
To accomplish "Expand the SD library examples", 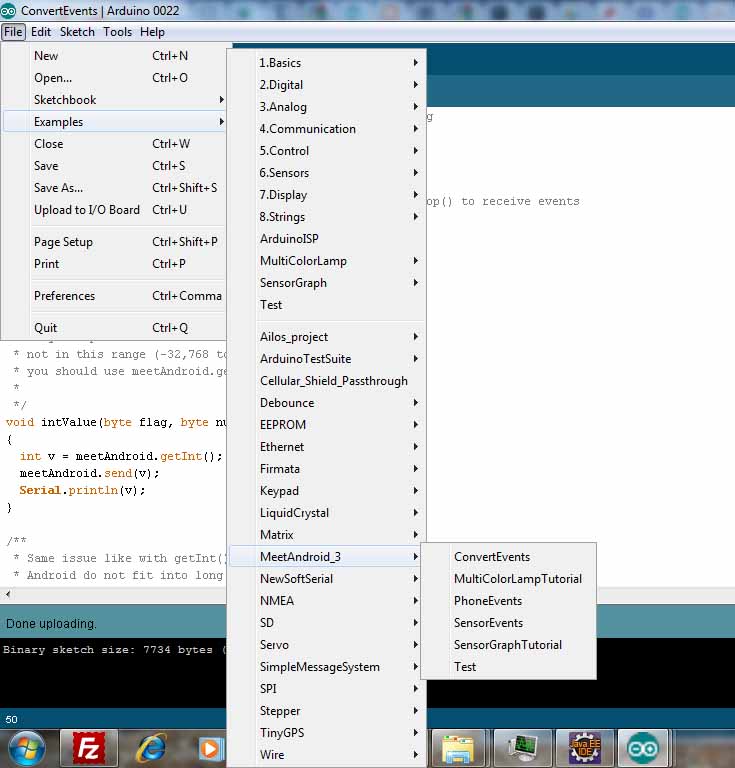I will pyautogui.click(x=327, y=623).
